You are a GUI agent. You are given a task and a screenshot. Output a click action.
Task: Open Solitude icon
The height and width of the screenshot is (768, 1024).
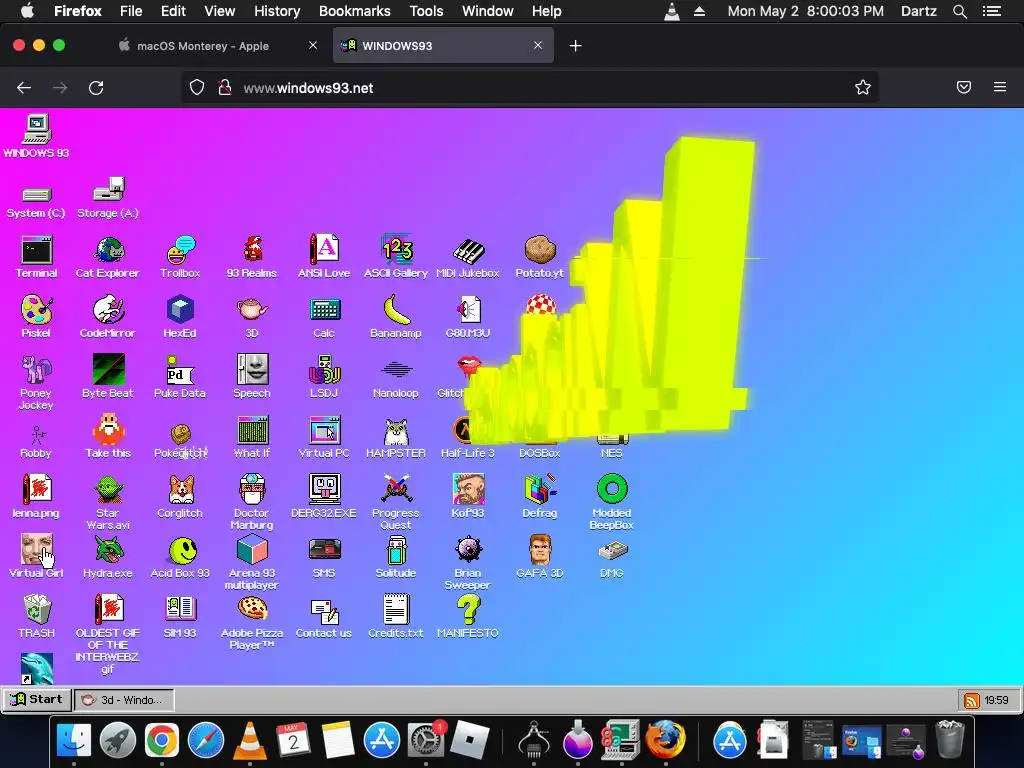click(x=396, y=556)
